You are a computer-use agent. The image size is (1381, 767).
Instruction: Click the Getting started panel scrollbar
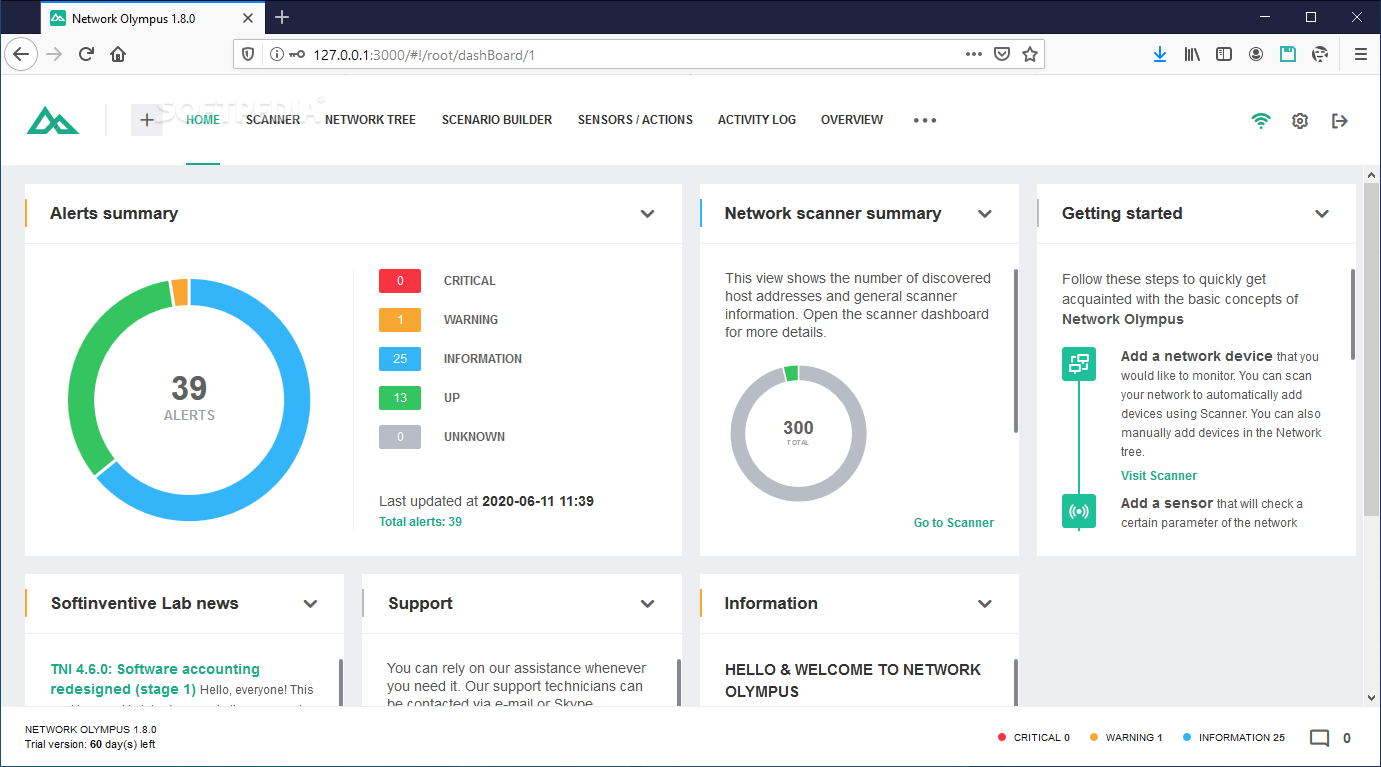1353,315
